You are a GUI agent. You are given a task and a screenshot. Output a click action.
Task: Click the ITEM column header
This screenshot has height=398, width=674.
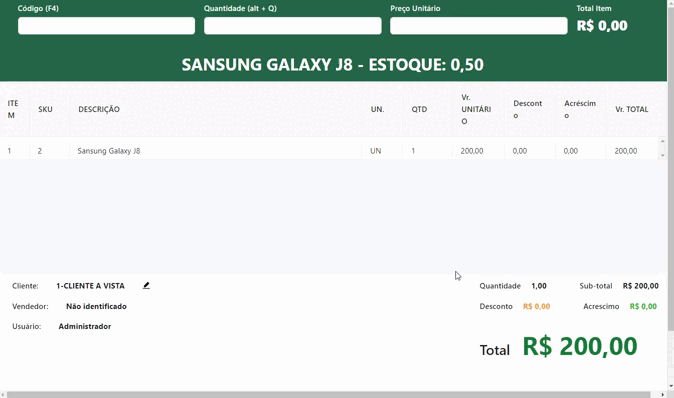click(x=12, y=109)
